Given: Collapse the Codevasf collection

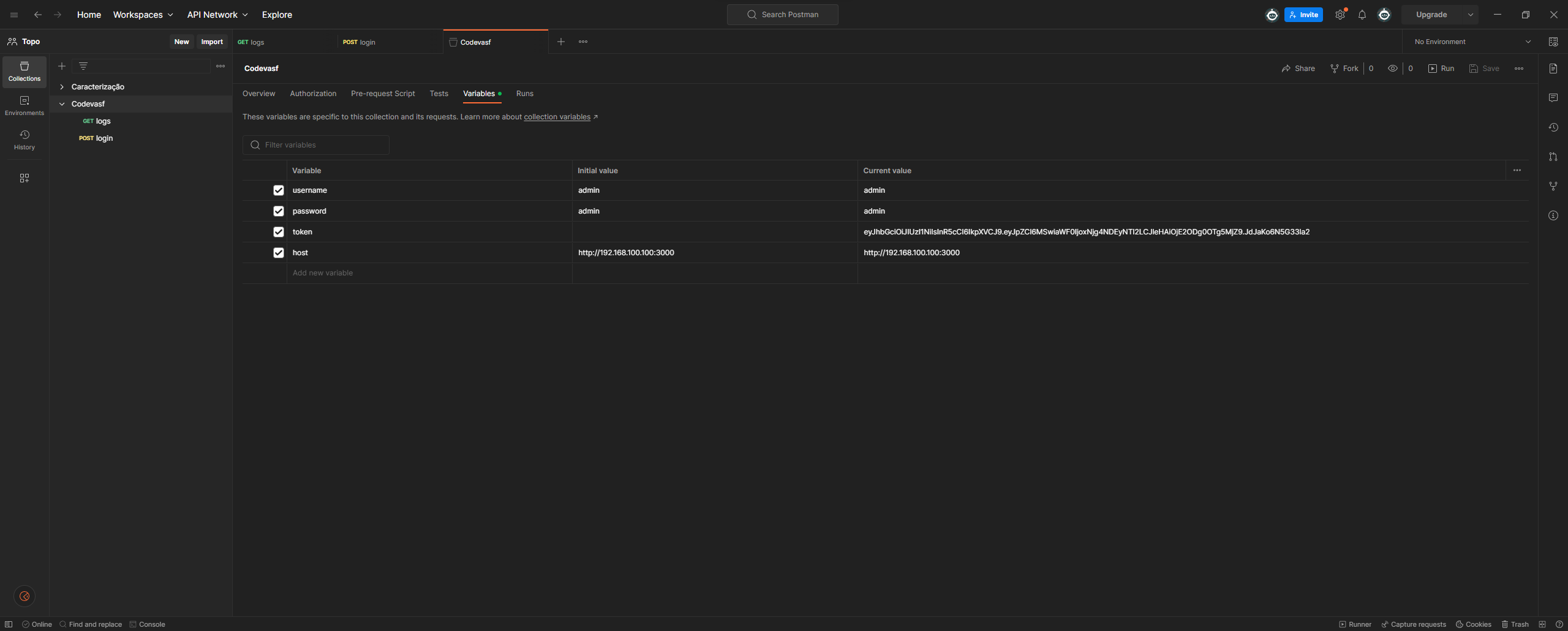Looking at the screenshot, I should click(x=62, y=104).
